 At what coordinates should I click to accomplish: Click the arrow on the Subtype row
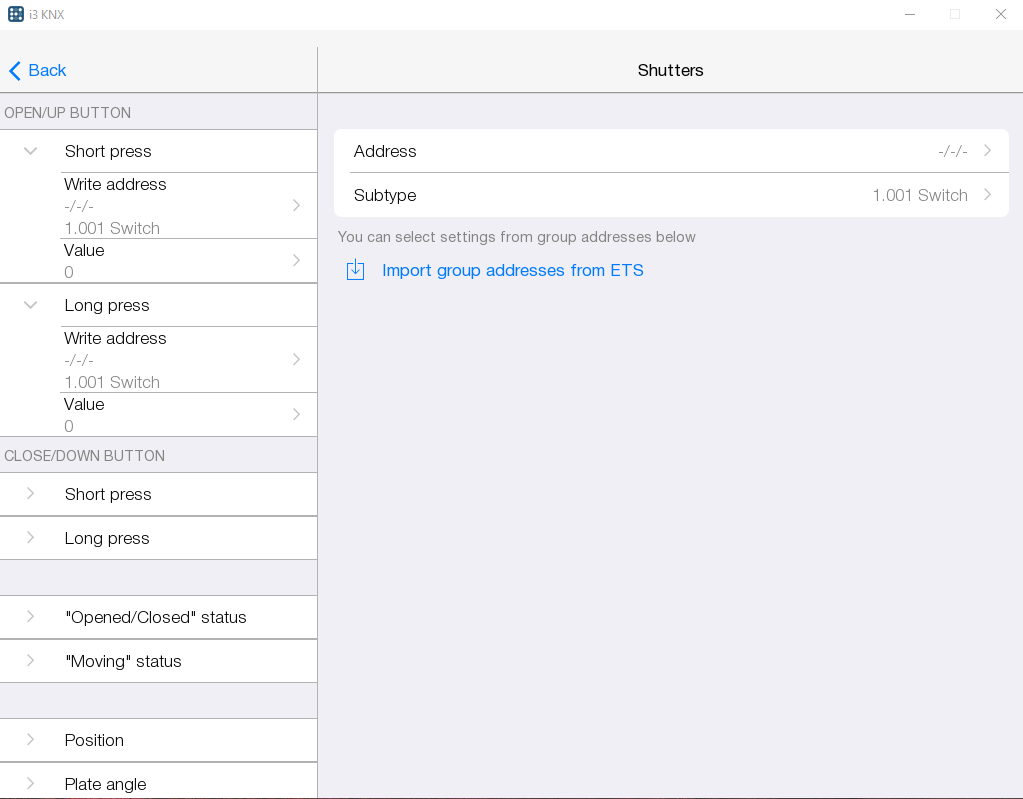(987, 195)
